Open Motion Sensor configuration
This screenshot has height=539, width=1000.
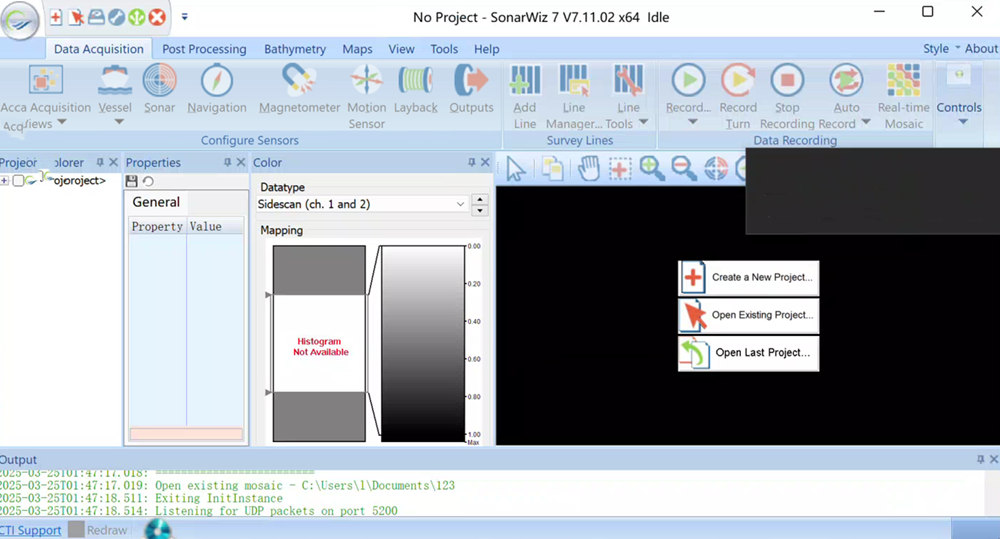366,98
